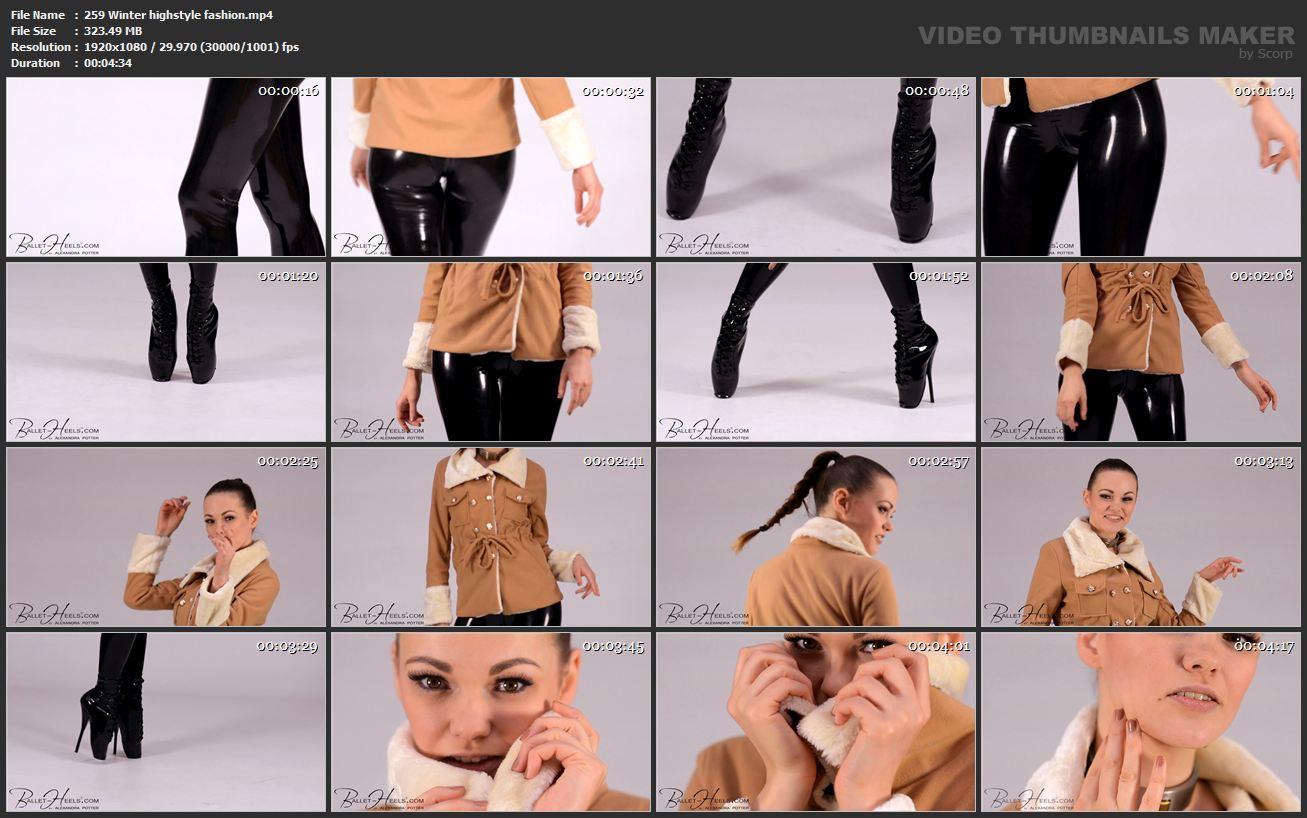Screen dimensions: 1307x818
Task: Click the 'by Scorp' credit text
Action: pyautogui.click(x=1266, y=54)
